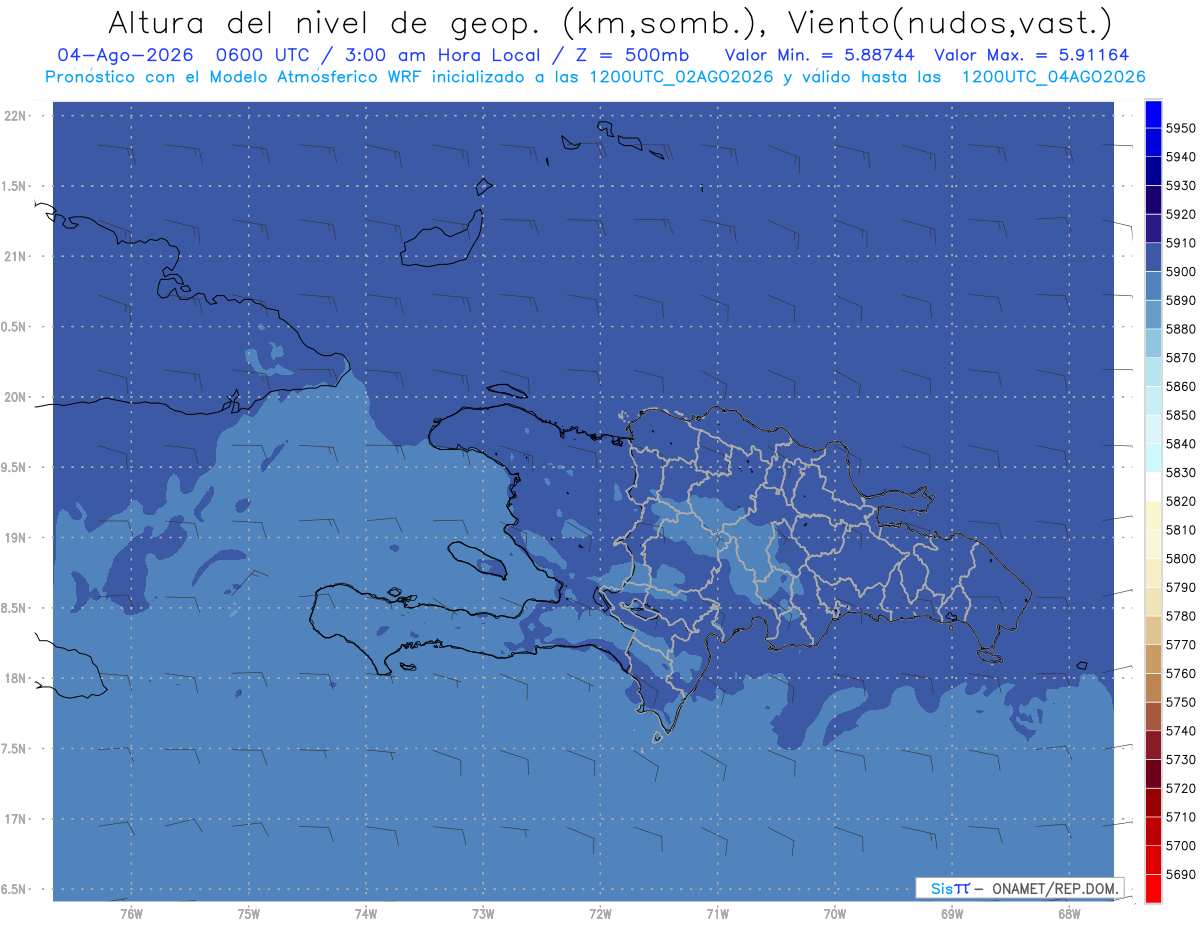The width and height of the screenshot is (1200, 927).
Task: Click the 70W longitude label
Action: pos(835,914)
